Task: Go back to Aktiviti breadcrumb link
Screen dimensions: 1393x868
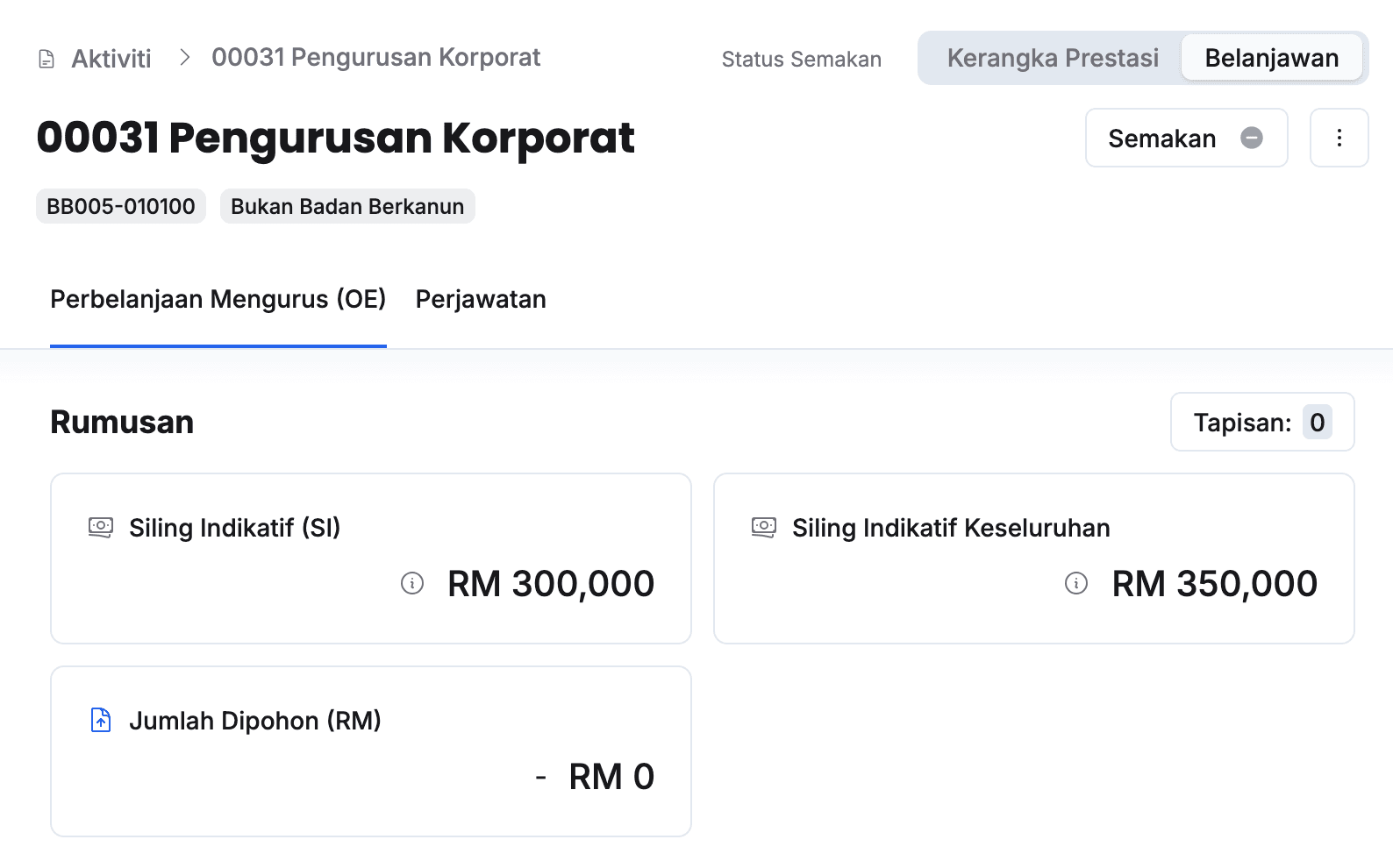Action: click(111, 59)
